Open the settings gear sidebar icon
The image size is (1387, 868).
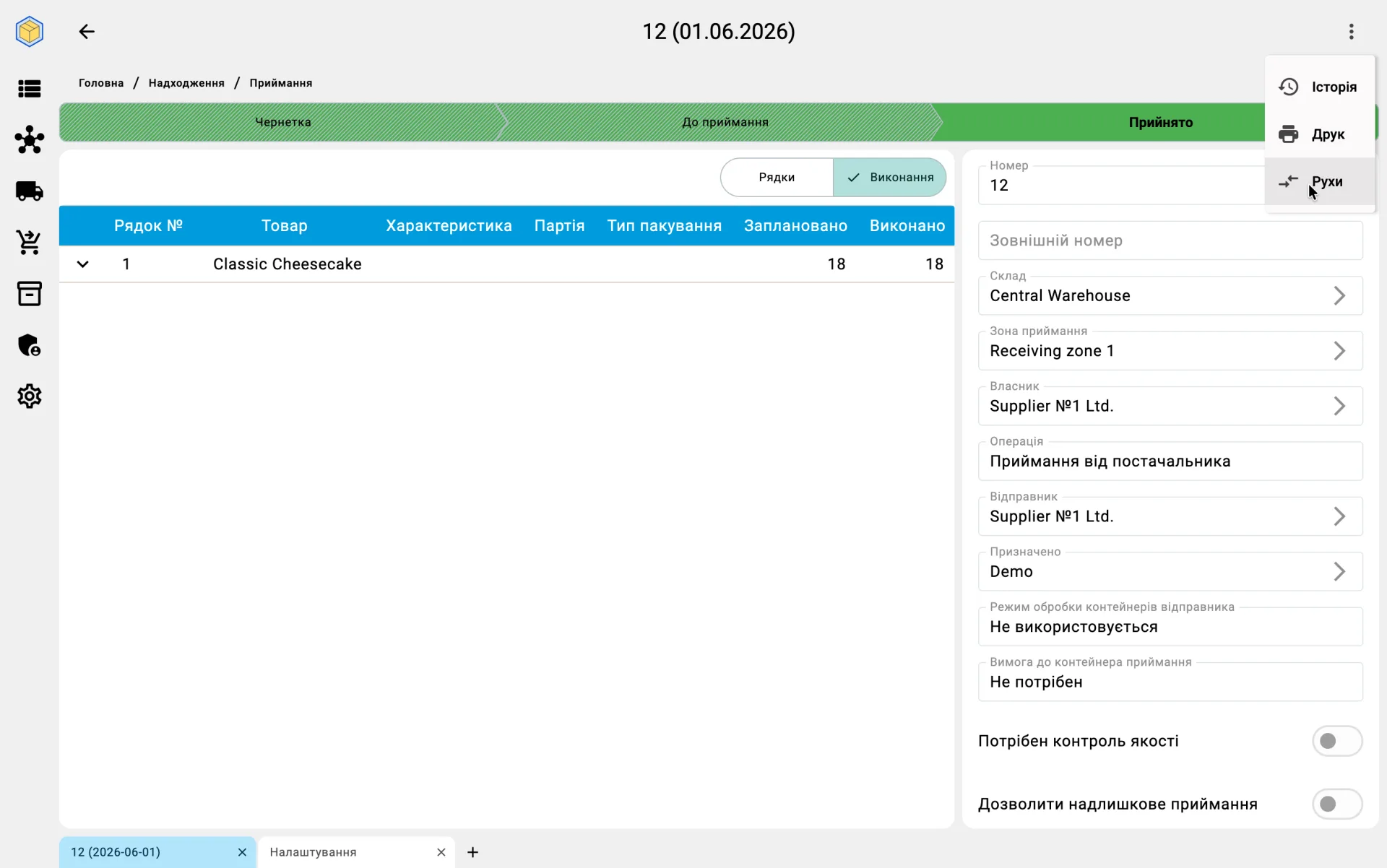[x=30, y=396]
